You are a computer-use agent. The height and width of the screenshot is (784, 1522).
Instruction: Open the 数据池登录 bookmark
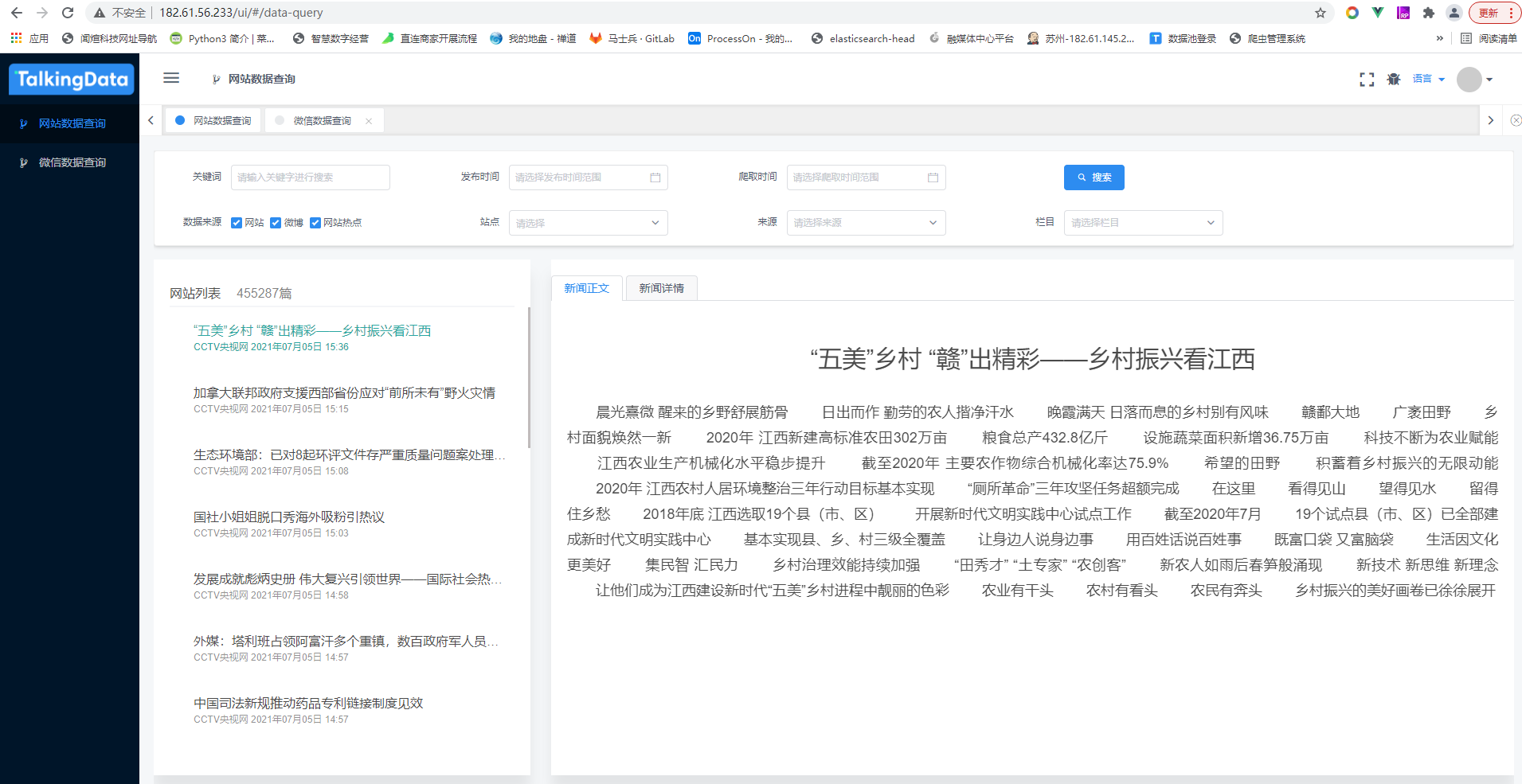(x=1183, y=38)
